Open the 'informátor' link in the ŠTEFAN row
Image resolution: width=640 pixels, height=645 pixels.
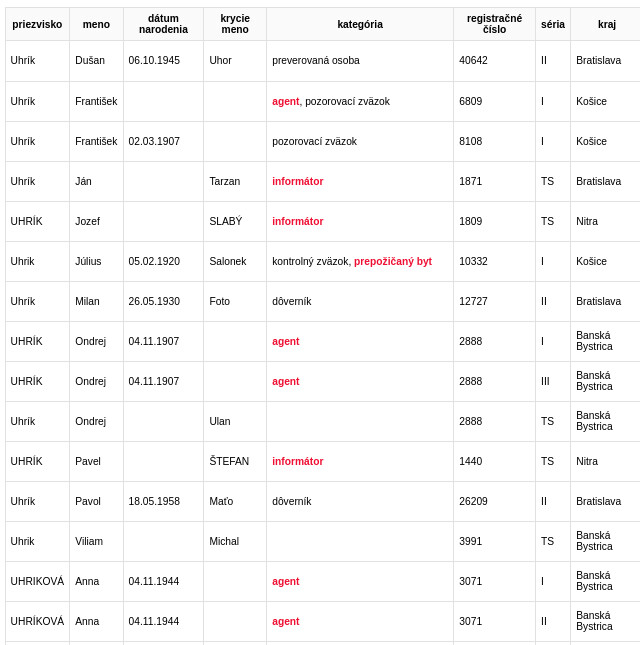[297, 461]
